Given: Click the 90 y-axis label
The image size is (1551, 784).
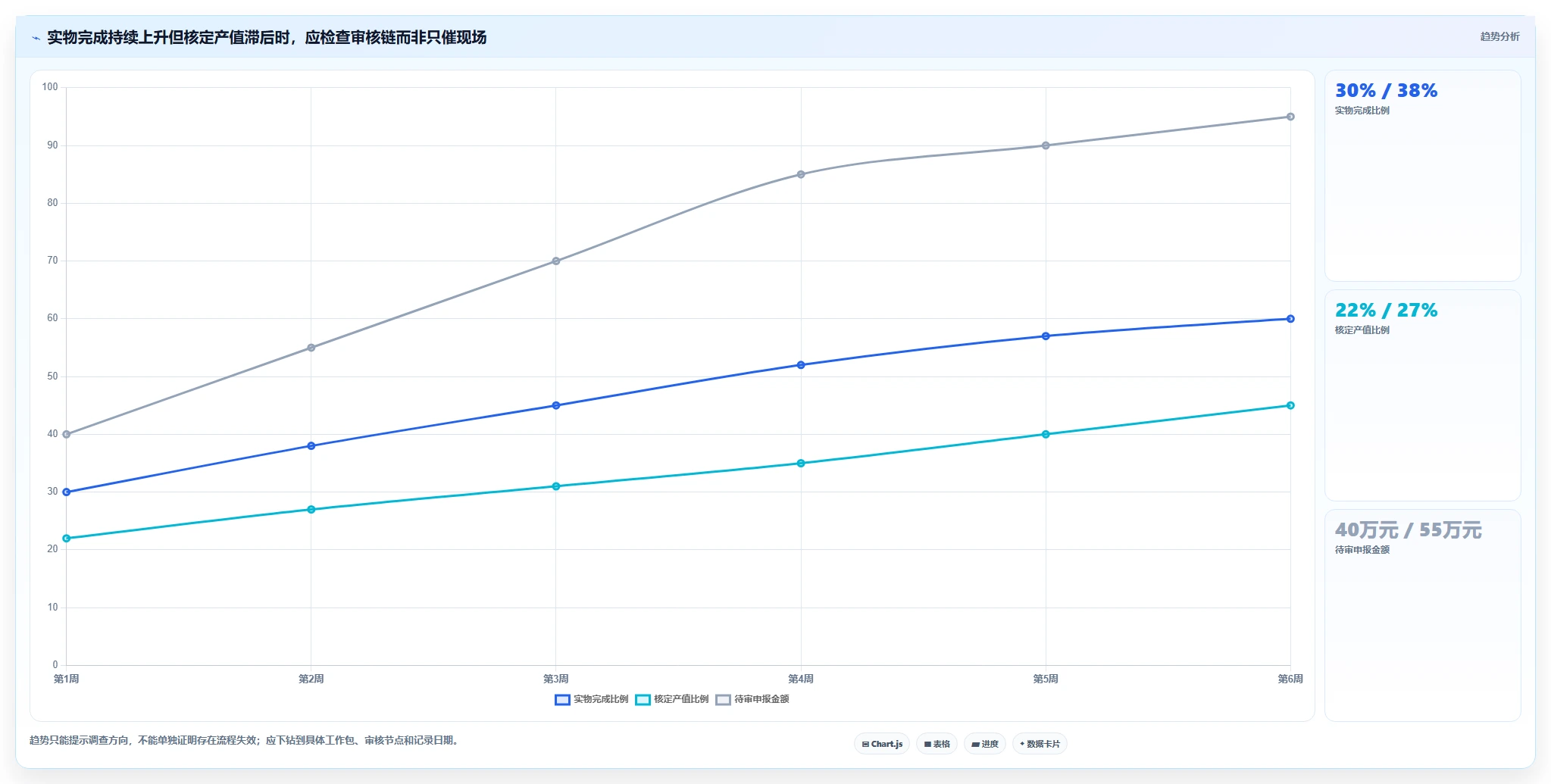Looking at the screenshot, I should (x=52, y=145).
